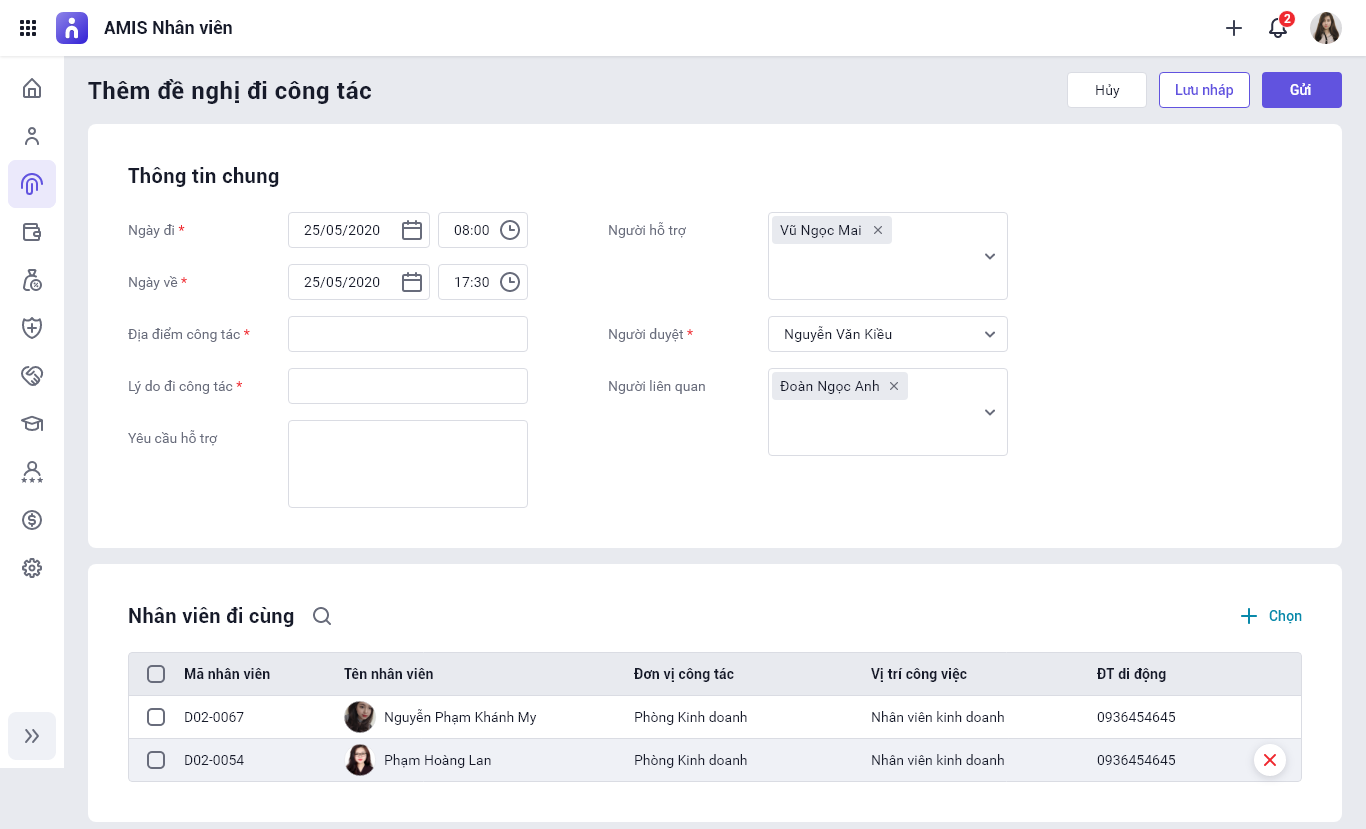
Task: Open the clock picker for Ngày về time
Action: 510,282
